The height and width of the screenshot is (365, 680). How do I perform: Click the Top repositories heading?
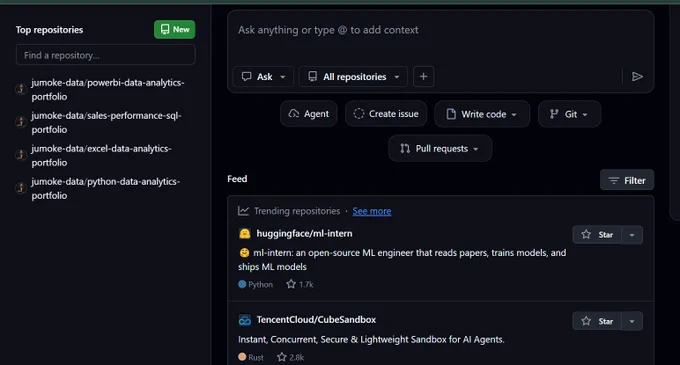tap(49, 29)
